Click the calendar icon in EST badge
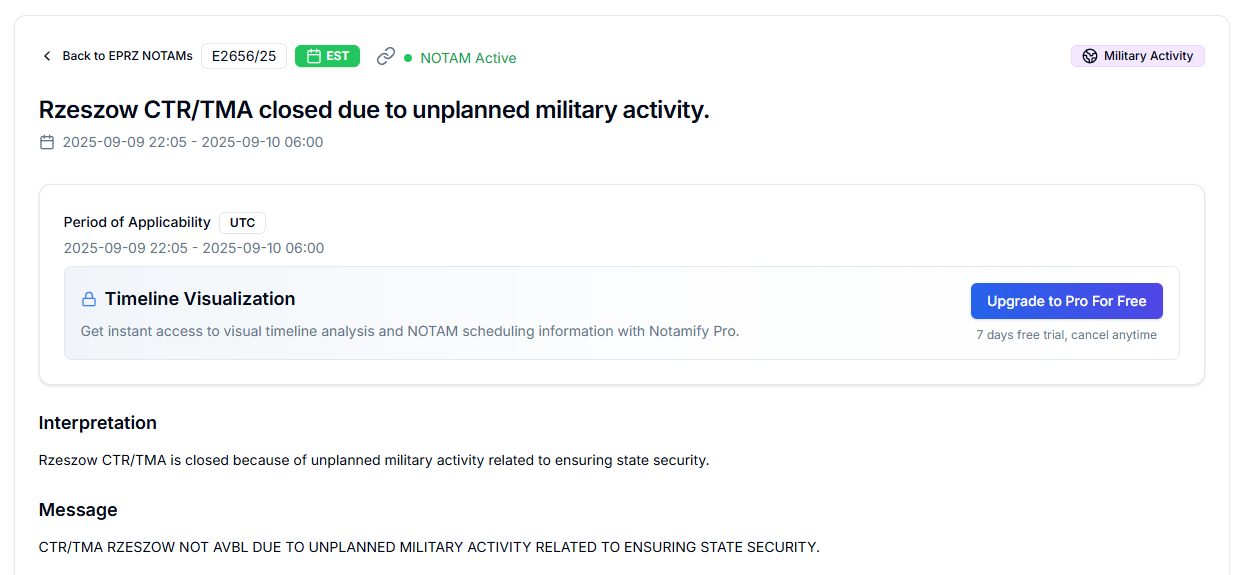The height and width of the screenshot is (575, 1234). (x=314, y=56)
